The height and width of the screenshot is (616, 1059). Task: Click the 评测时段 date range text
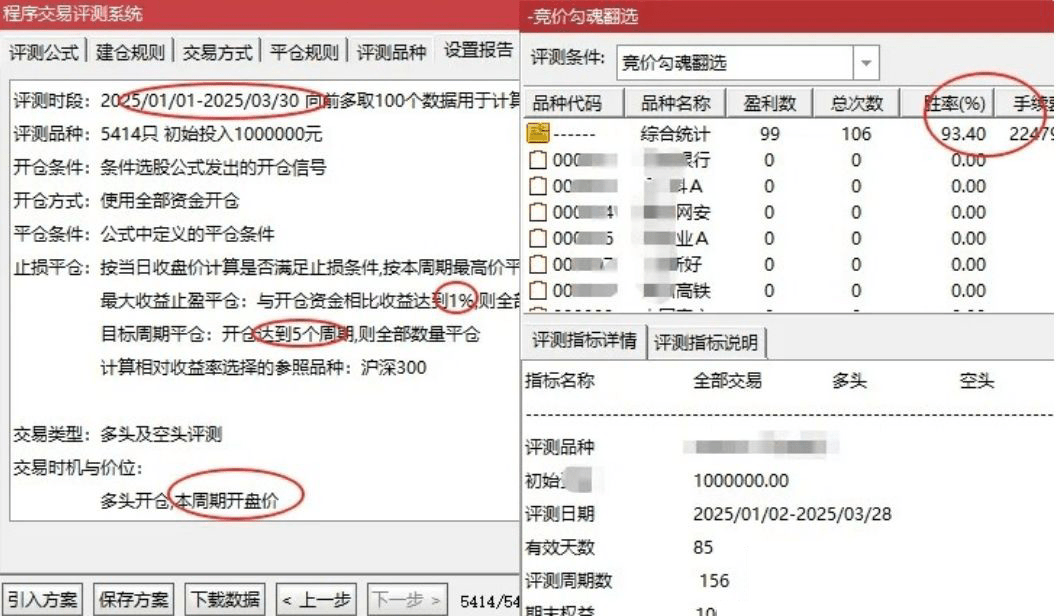199,101
